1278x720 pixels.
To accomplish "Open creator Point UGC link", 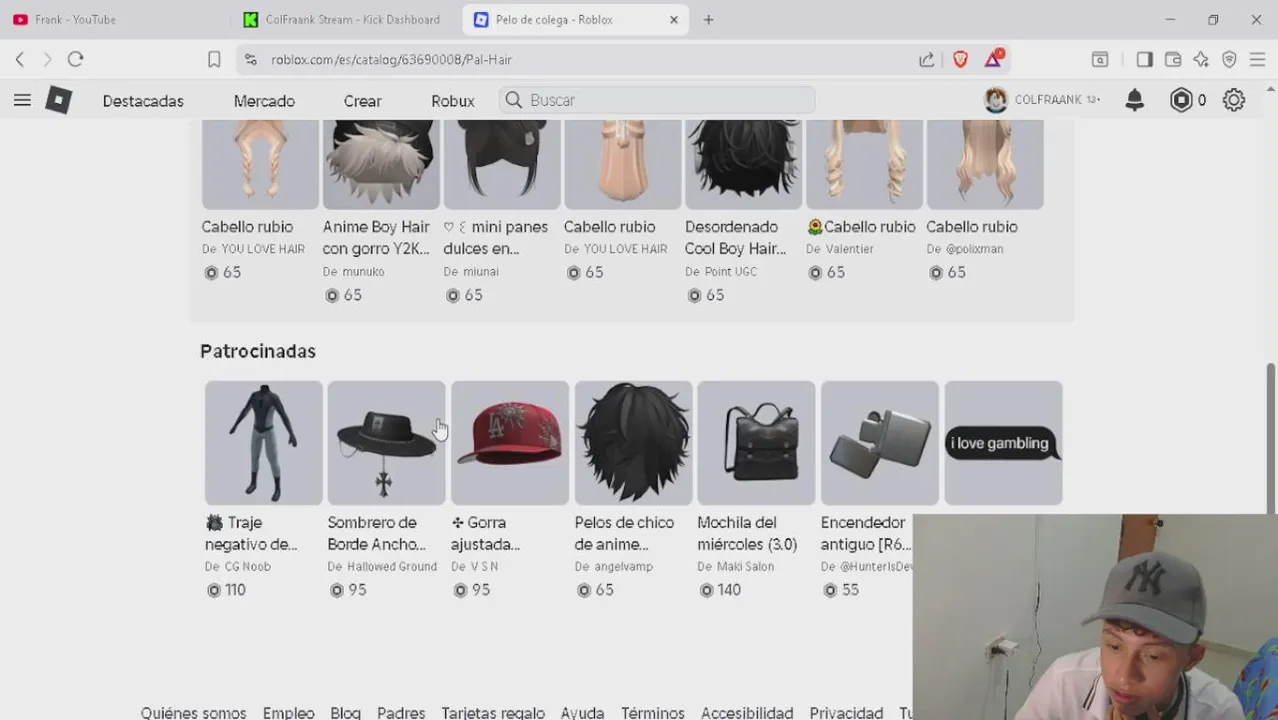I will (x=729, y=271).
